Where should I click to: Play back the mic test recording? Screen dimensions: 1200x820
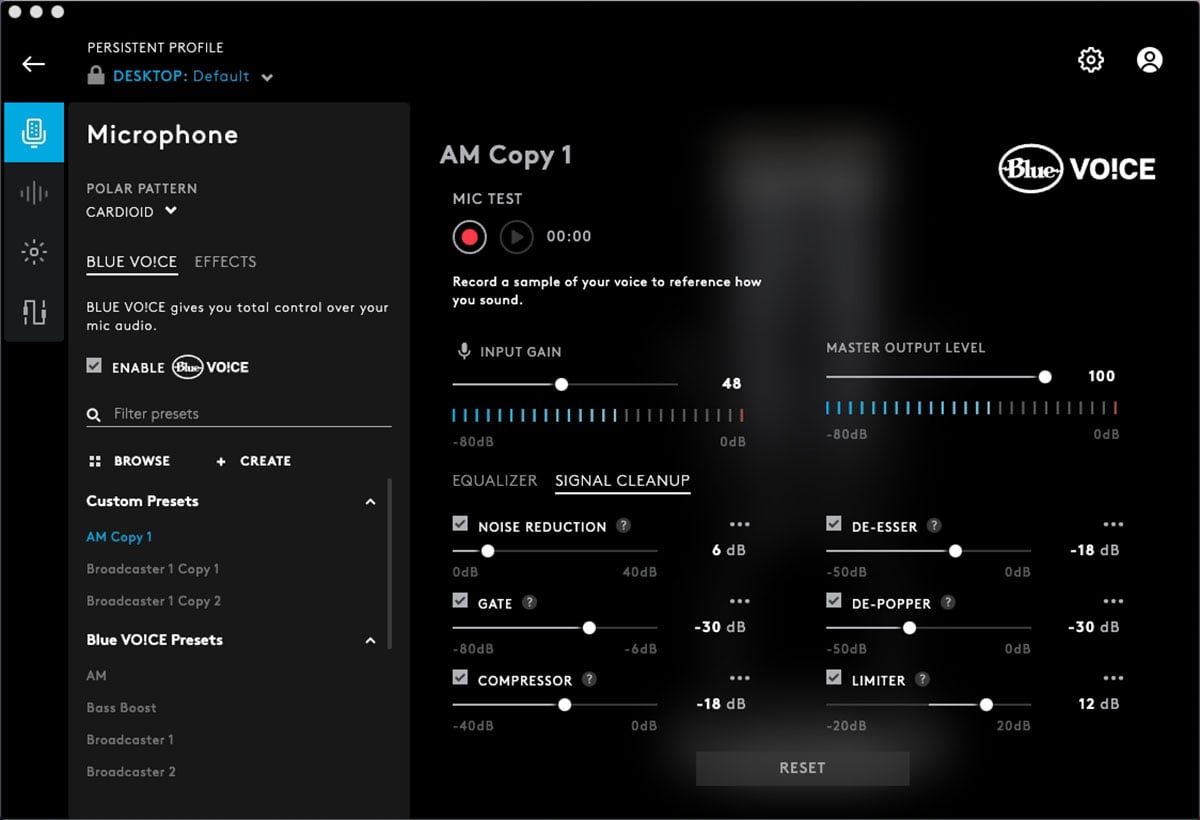coord(517,237)
